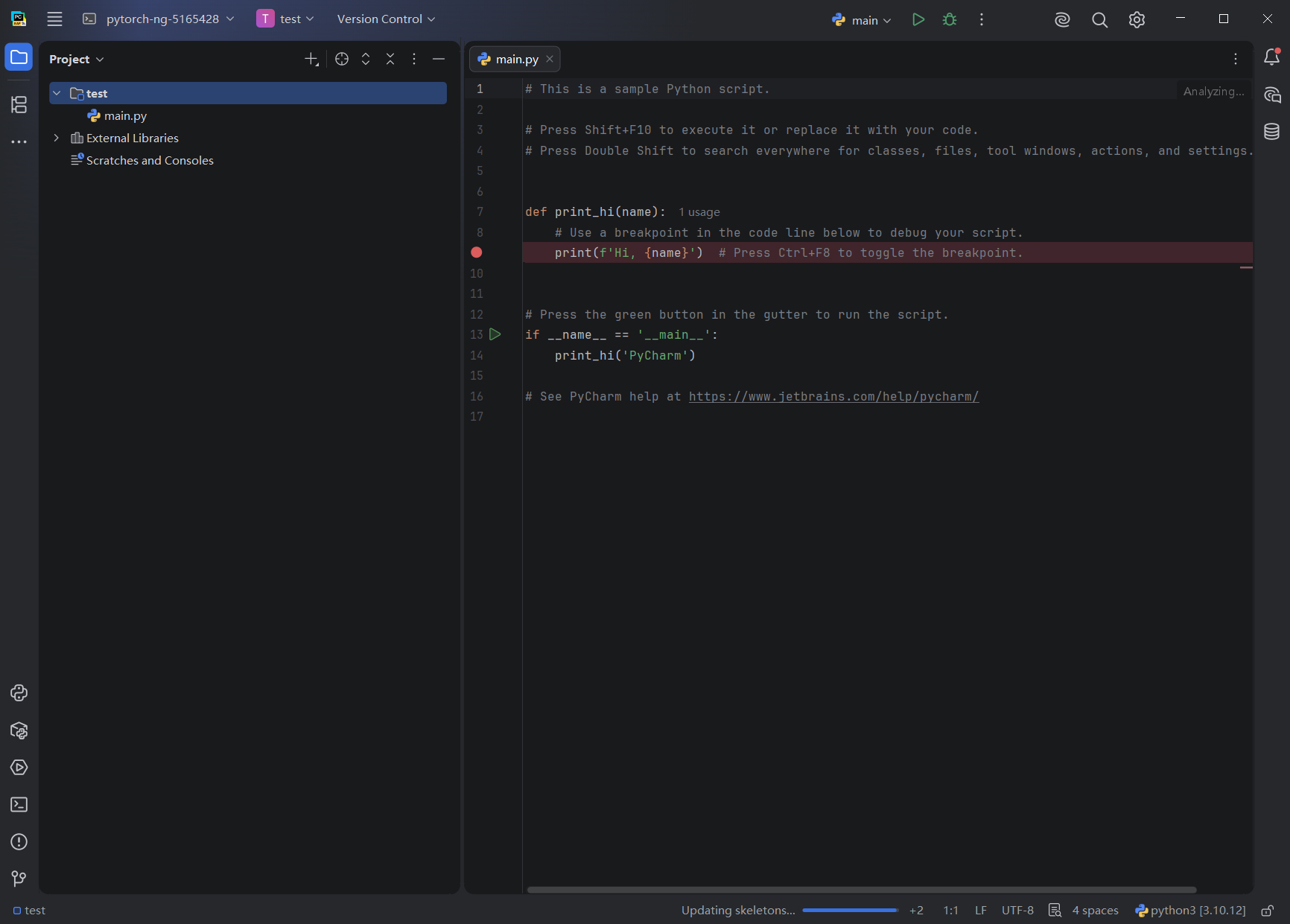
Task: Expand the External Libraries node
Action: (57, 138)
